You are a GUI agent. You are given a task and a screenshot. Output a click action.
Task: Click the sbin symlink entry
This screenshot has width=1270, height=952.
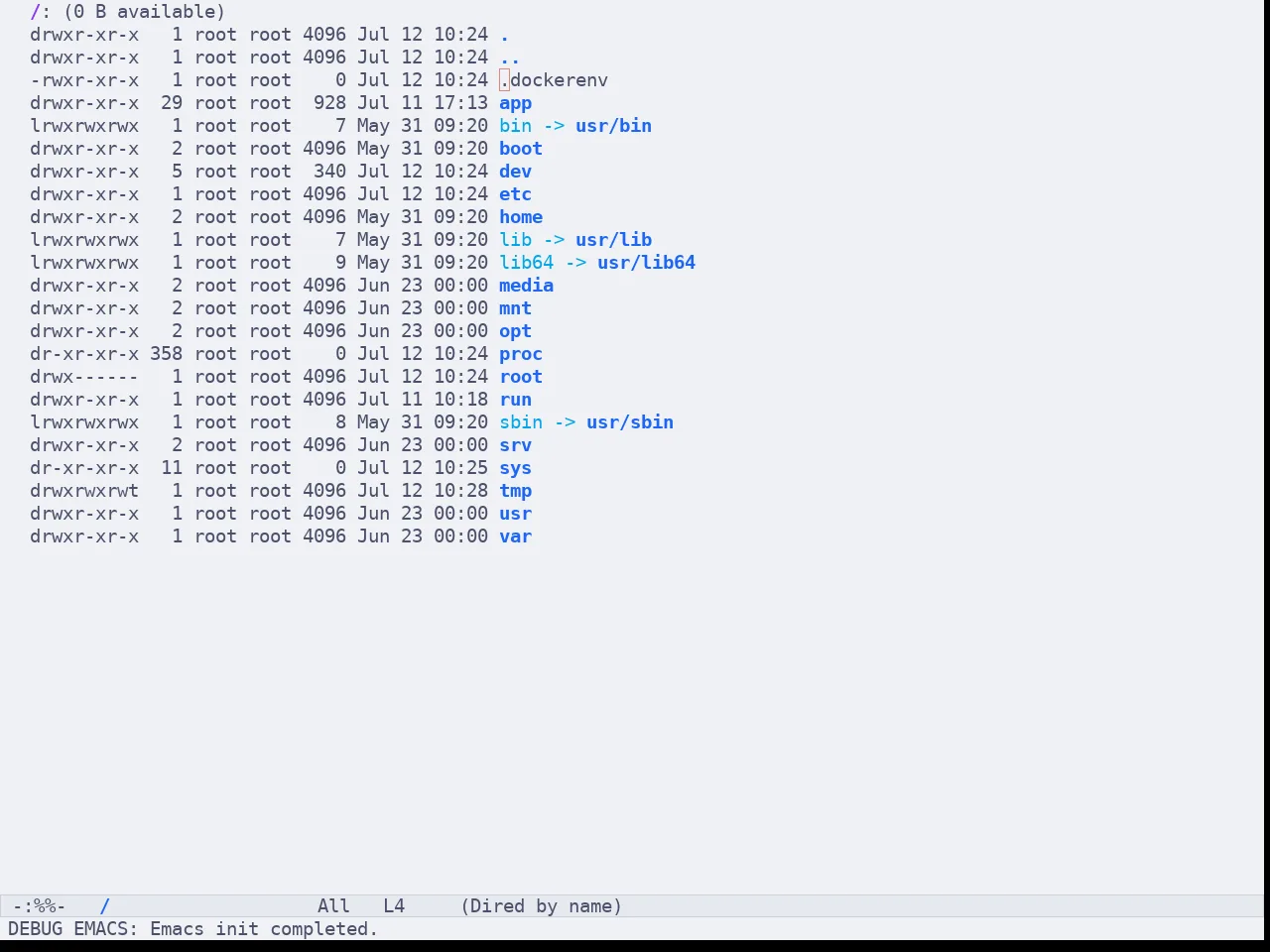click(x=521, y=422)
